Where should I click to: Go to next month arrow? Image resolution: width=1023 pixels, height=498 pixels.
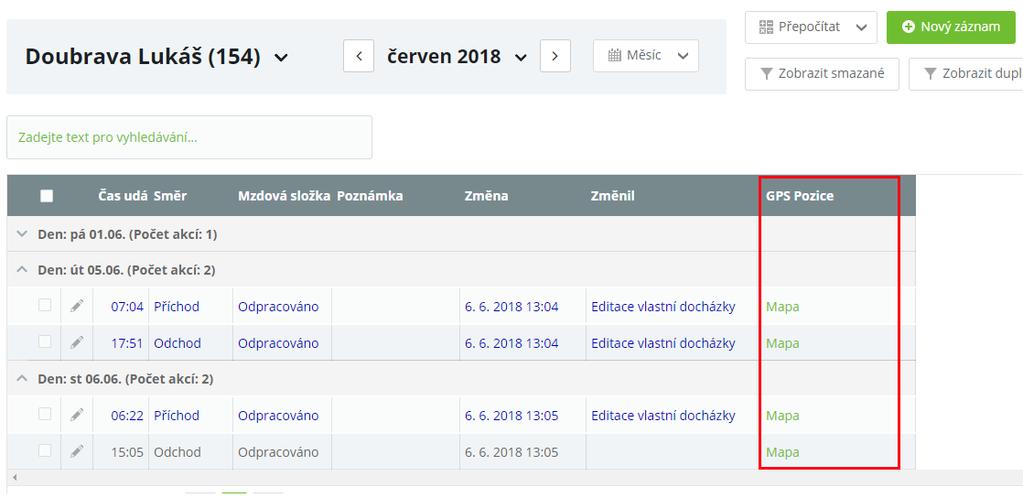click(555, 56)
